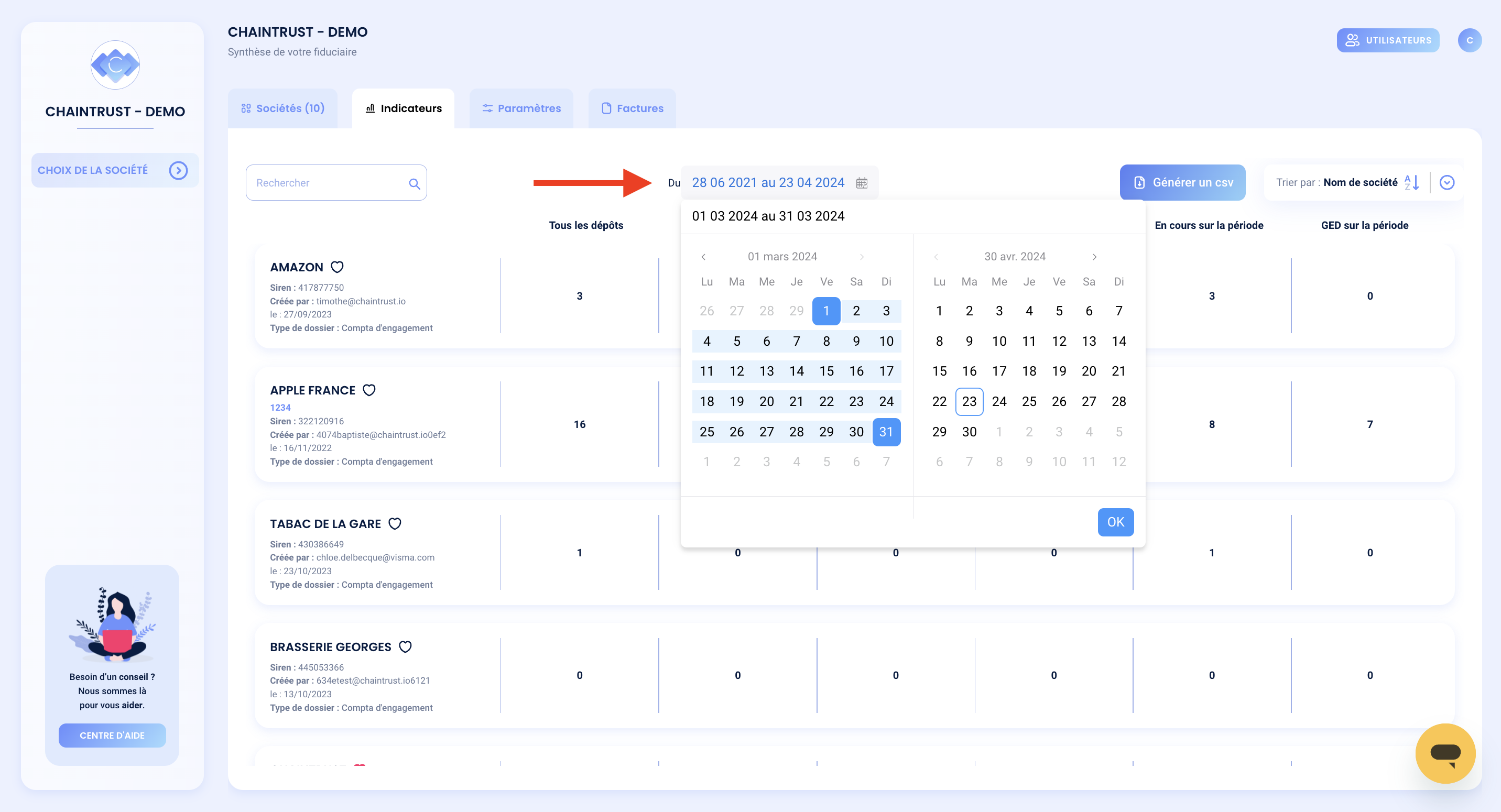This screenshot has width=1501, height=812.
Task: Pick March 15 in left calendar
Action: tap(825, 371)
